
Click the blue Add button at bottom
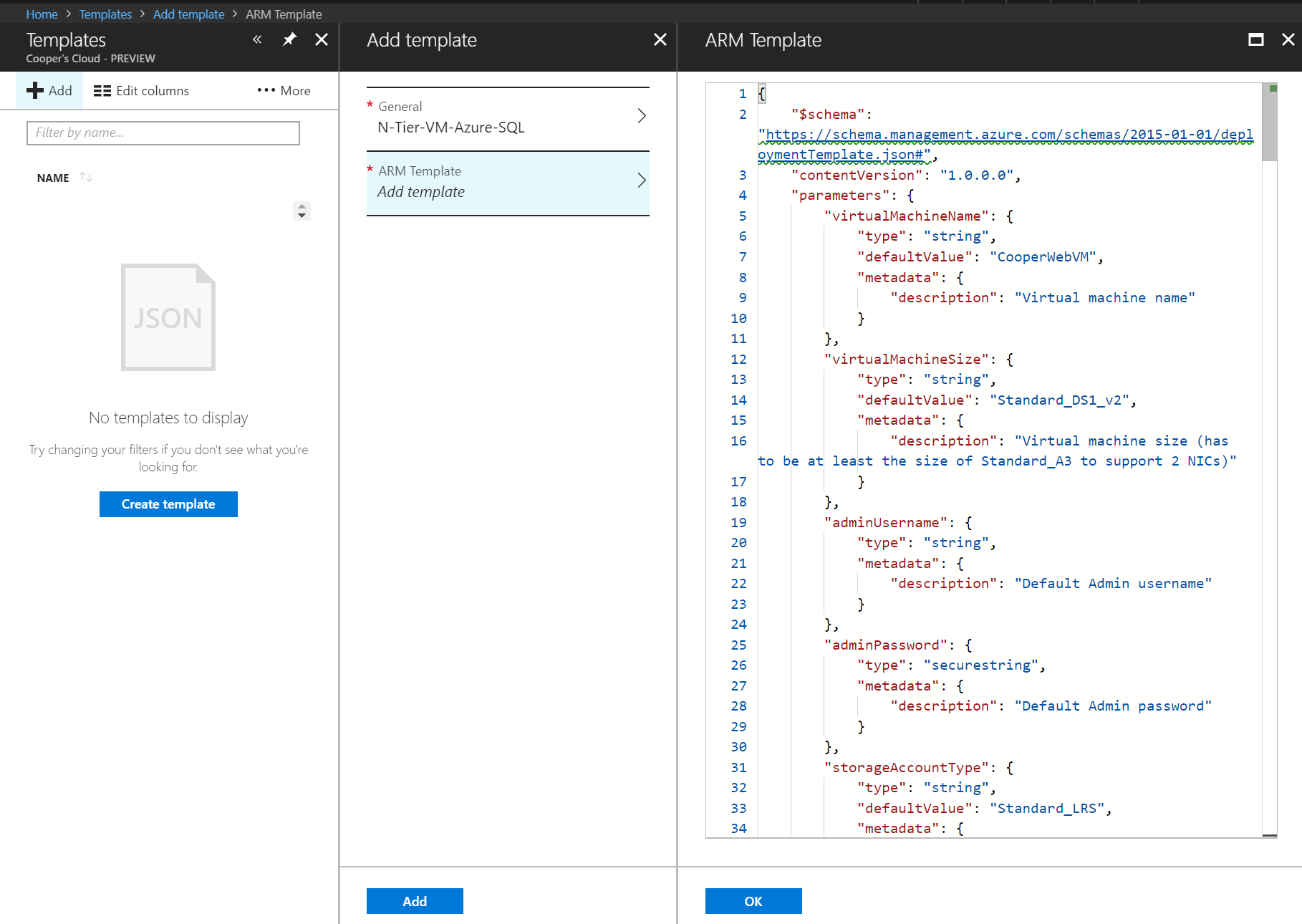[x=415, y=901]
